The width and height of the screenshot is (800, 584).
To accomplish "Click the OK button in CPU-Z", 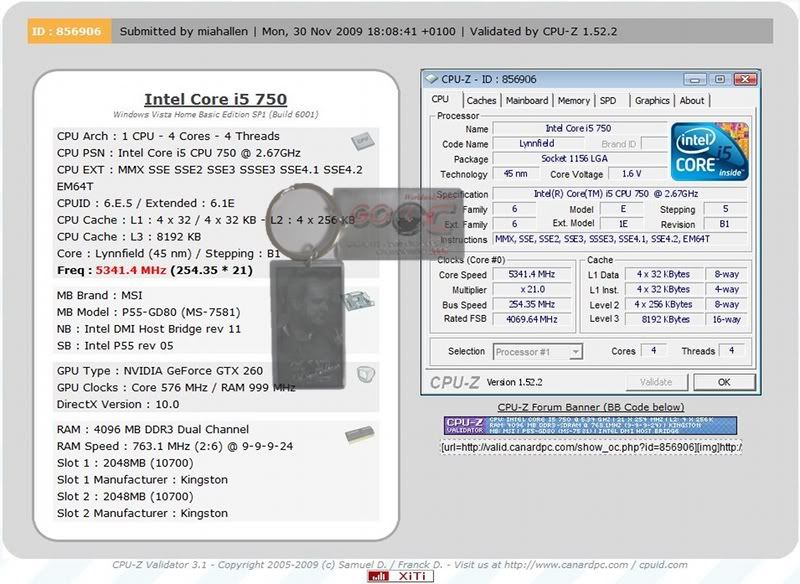I will pyautogui.click(x=724, y=382).
